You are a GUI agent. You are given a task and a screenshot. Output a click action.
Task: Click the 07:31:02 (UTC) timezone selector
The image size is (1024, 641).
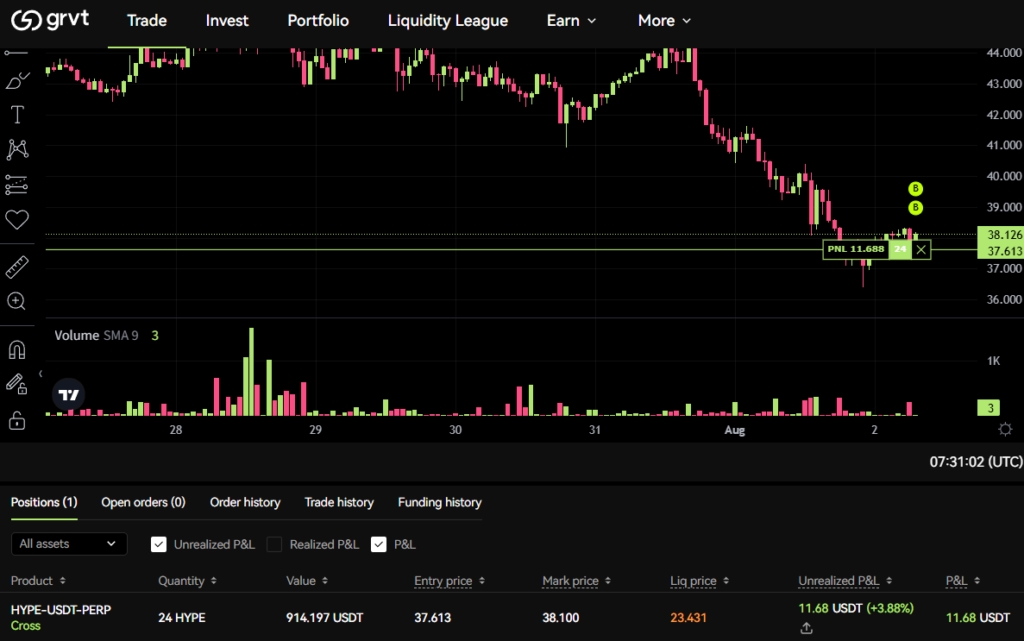pos(976,462)
